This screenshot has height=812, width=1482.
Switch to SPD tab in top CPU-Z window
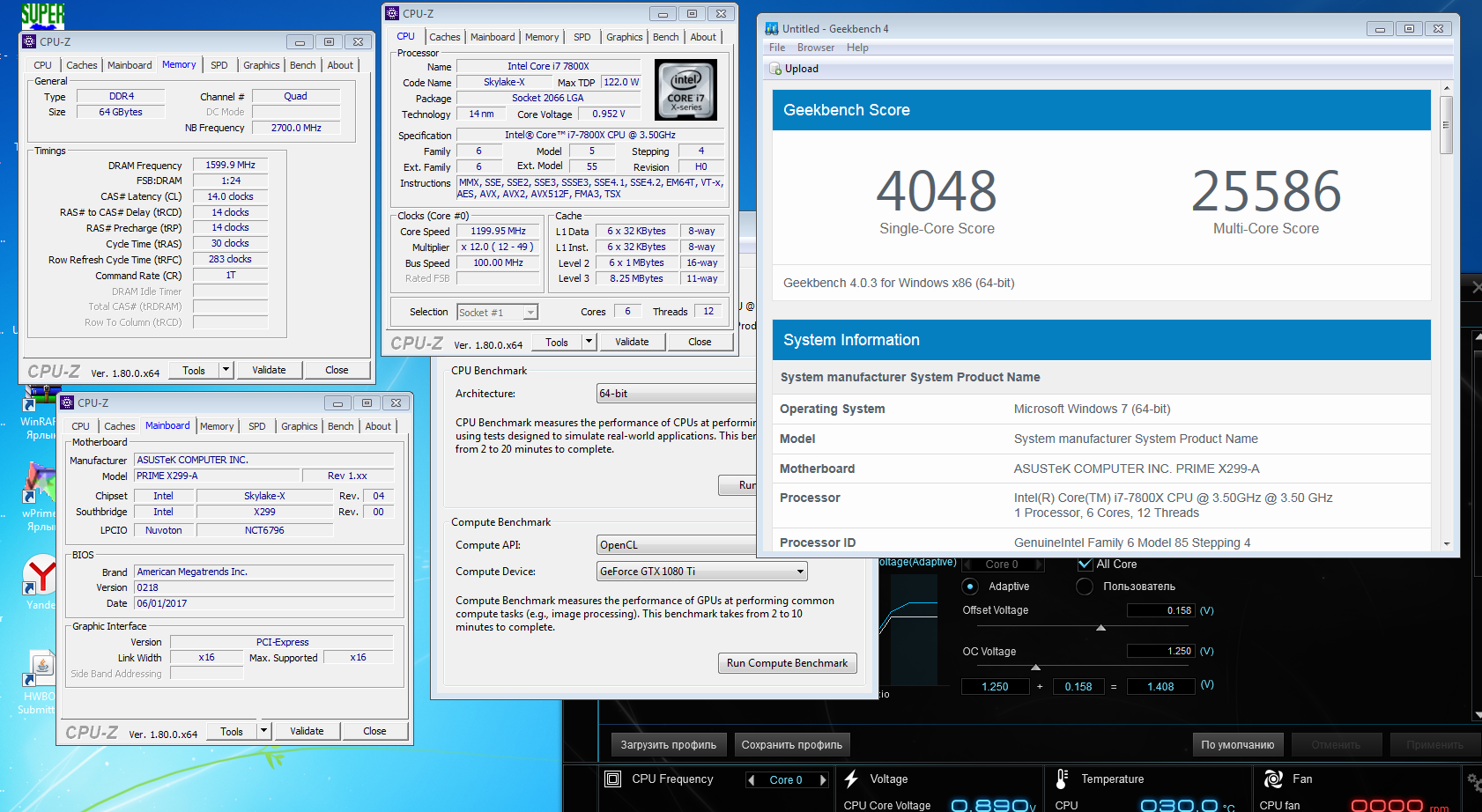click(582, 37)
